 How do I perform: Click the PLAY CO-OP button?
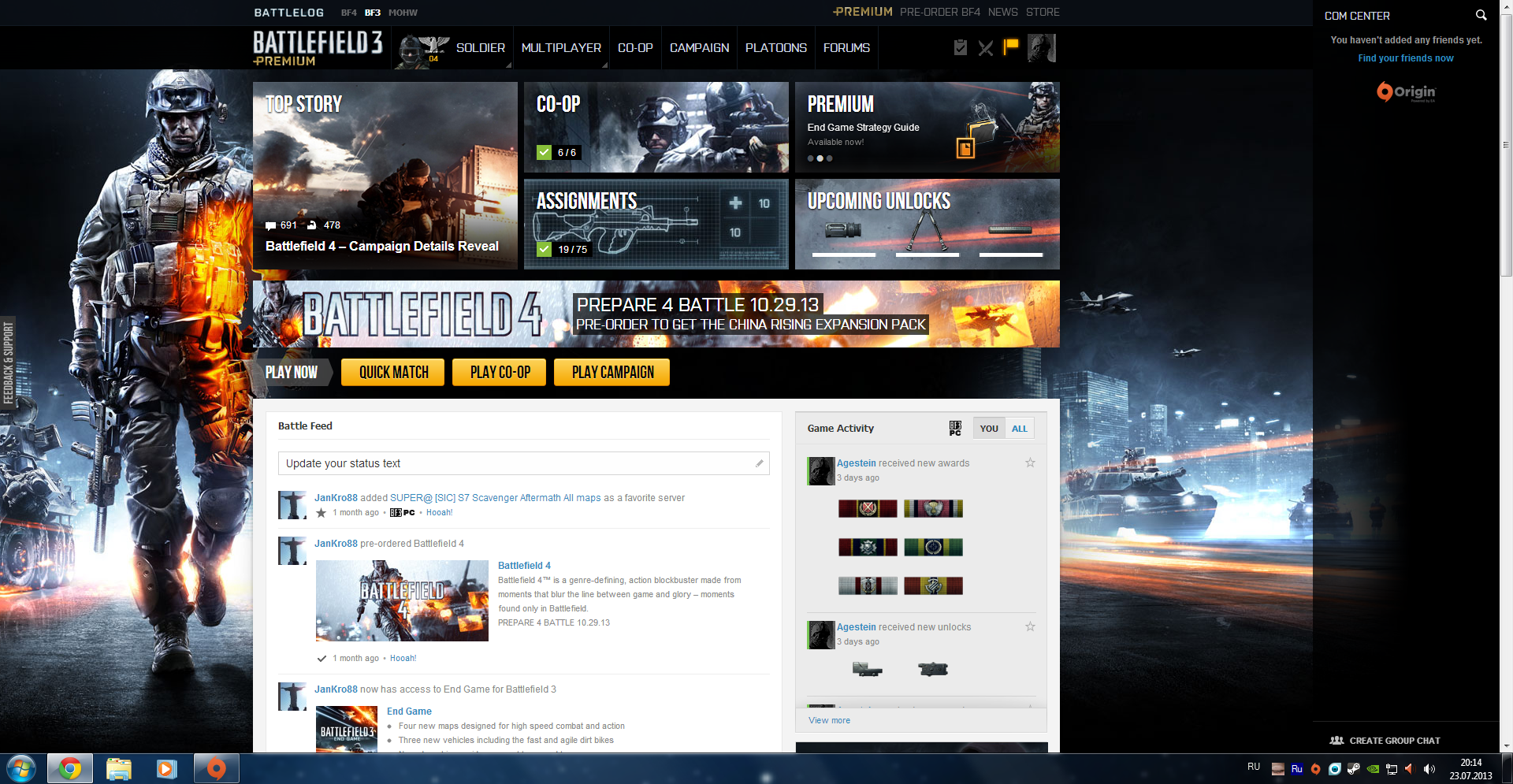[500, 373]
